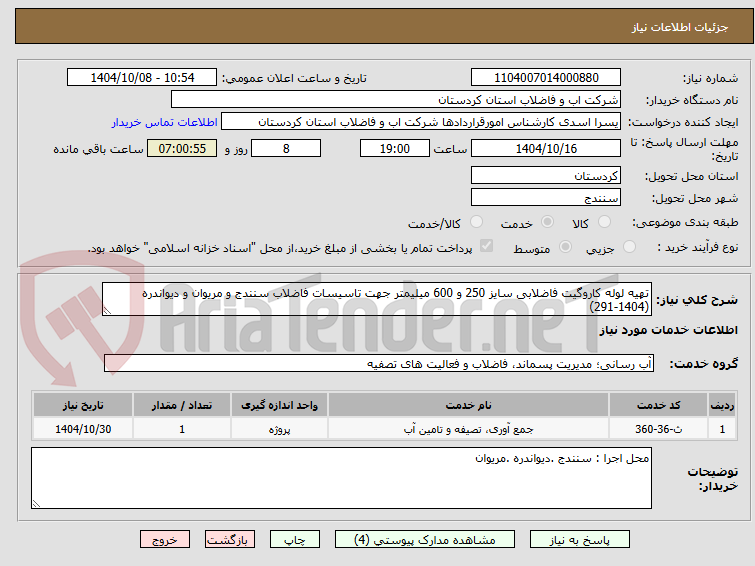The width and height of the screenshot is (755, 566).
Task: Click the buyer organization name field
Action: point(396,100)
